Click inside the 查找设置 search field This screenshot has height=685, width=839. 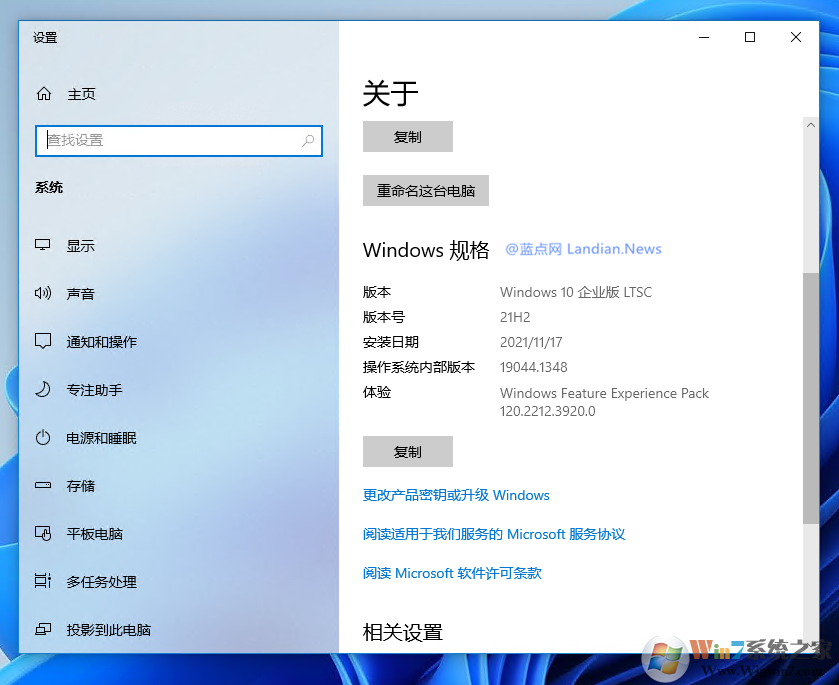(x=170, y=141)
